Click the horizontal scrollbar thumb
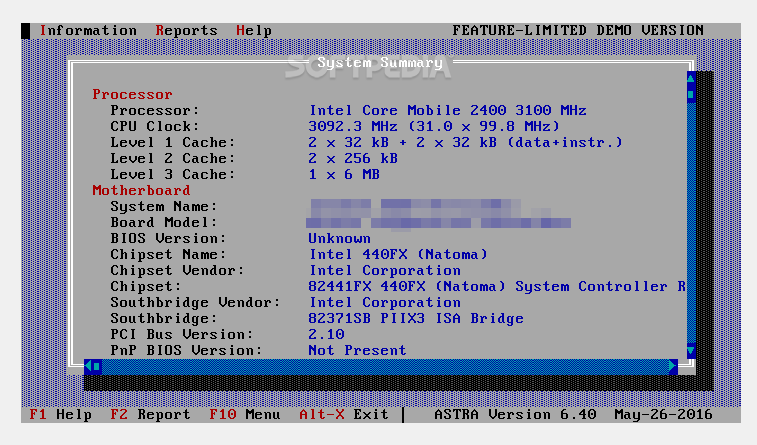 click(97, 366)
